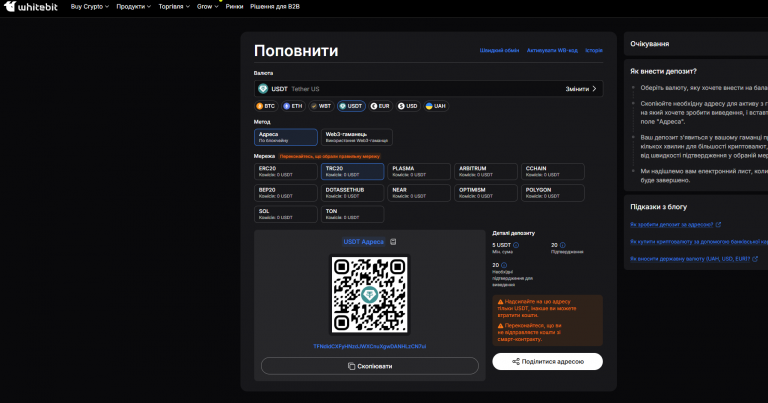Open Активувати WB-код link
This screenshot has height=403, width=768.
[552, 50]
